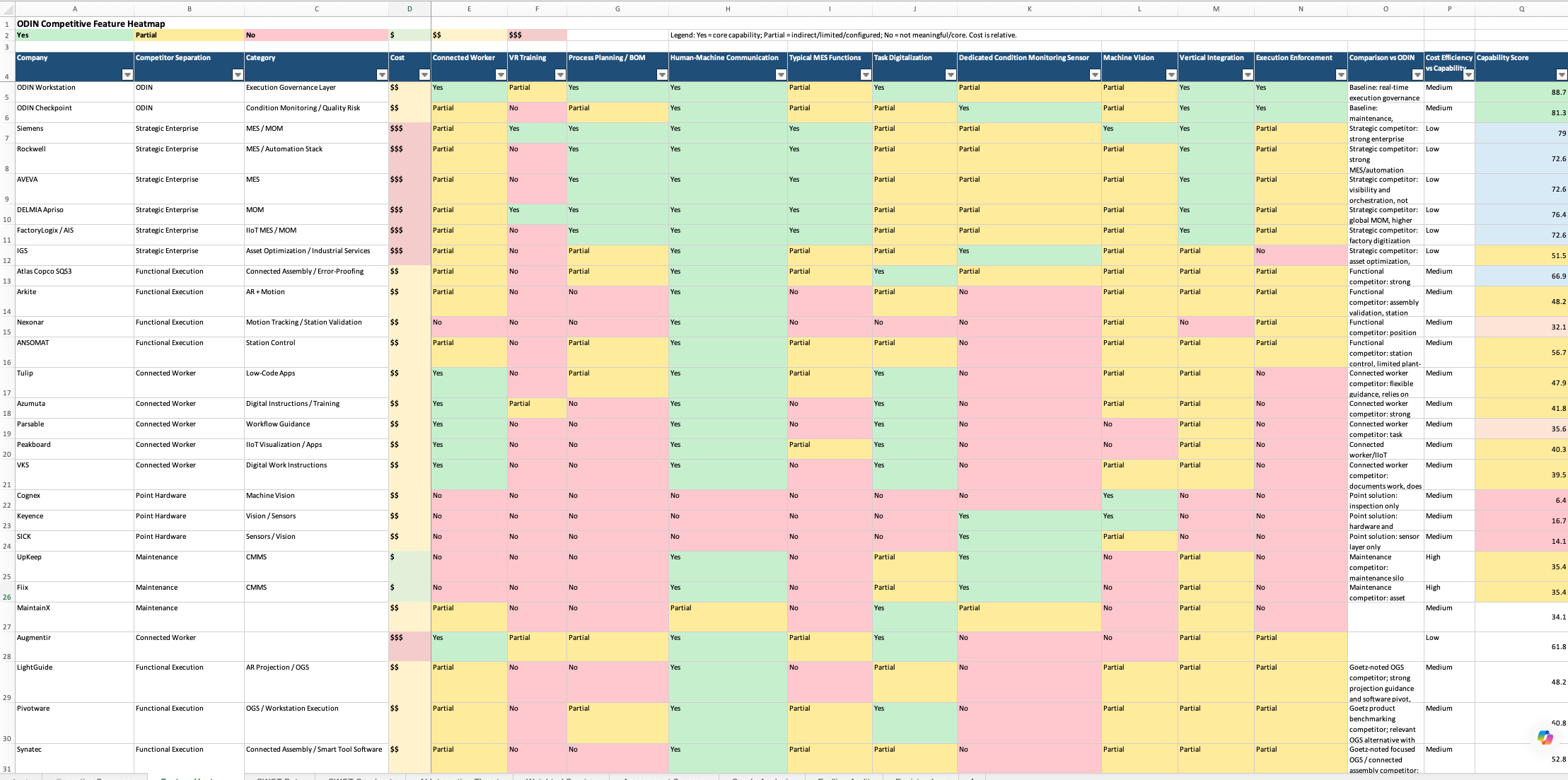Click the '$$$' legend cell in row 2
This screenshot has height=780, width=1568.
coord(537,35)
